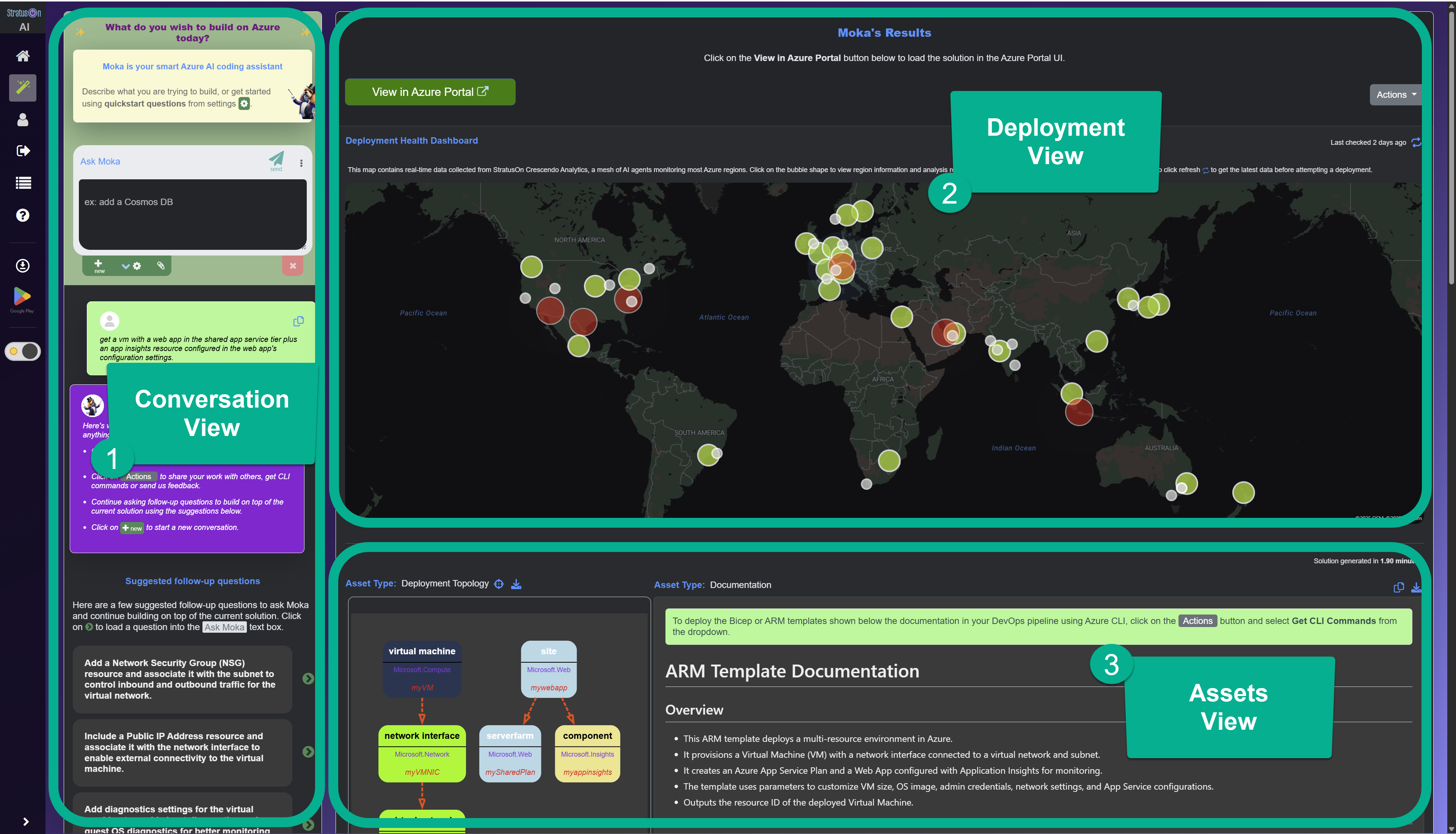Click the sign out icon in the sidebar

(23, 150)
